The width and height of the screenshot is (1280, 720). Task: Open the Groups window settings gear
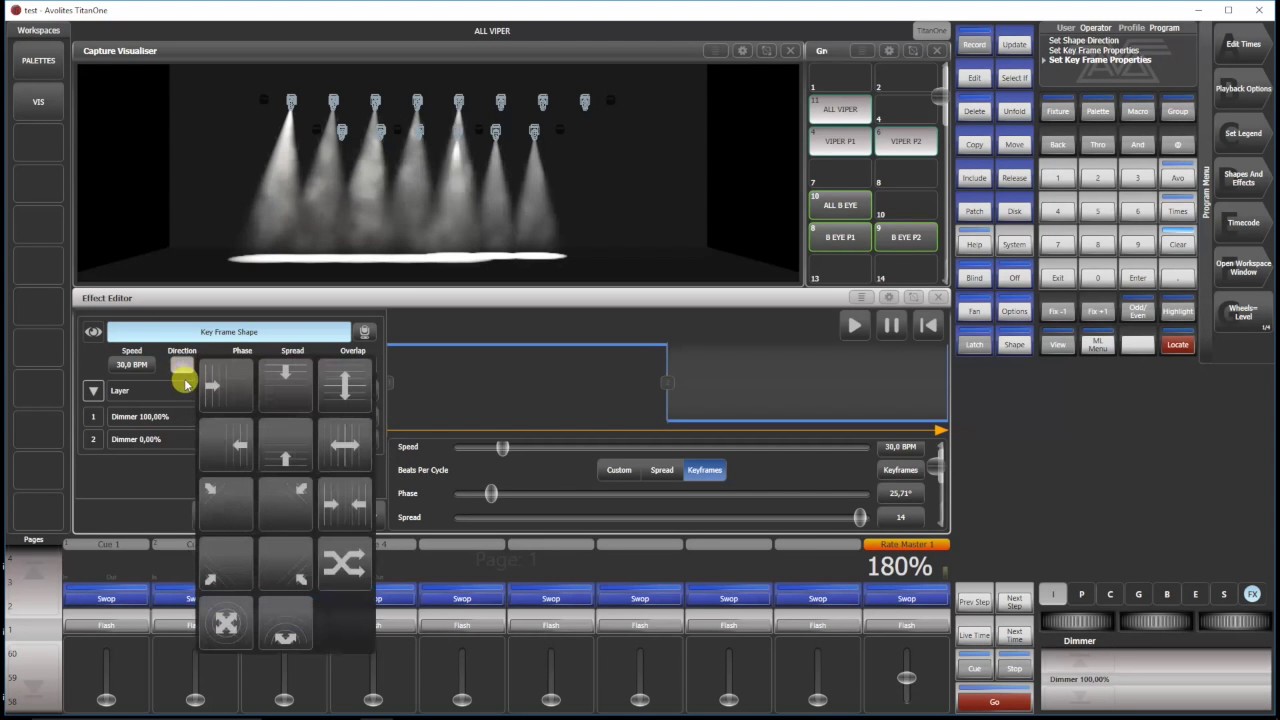tap(888, 51)
